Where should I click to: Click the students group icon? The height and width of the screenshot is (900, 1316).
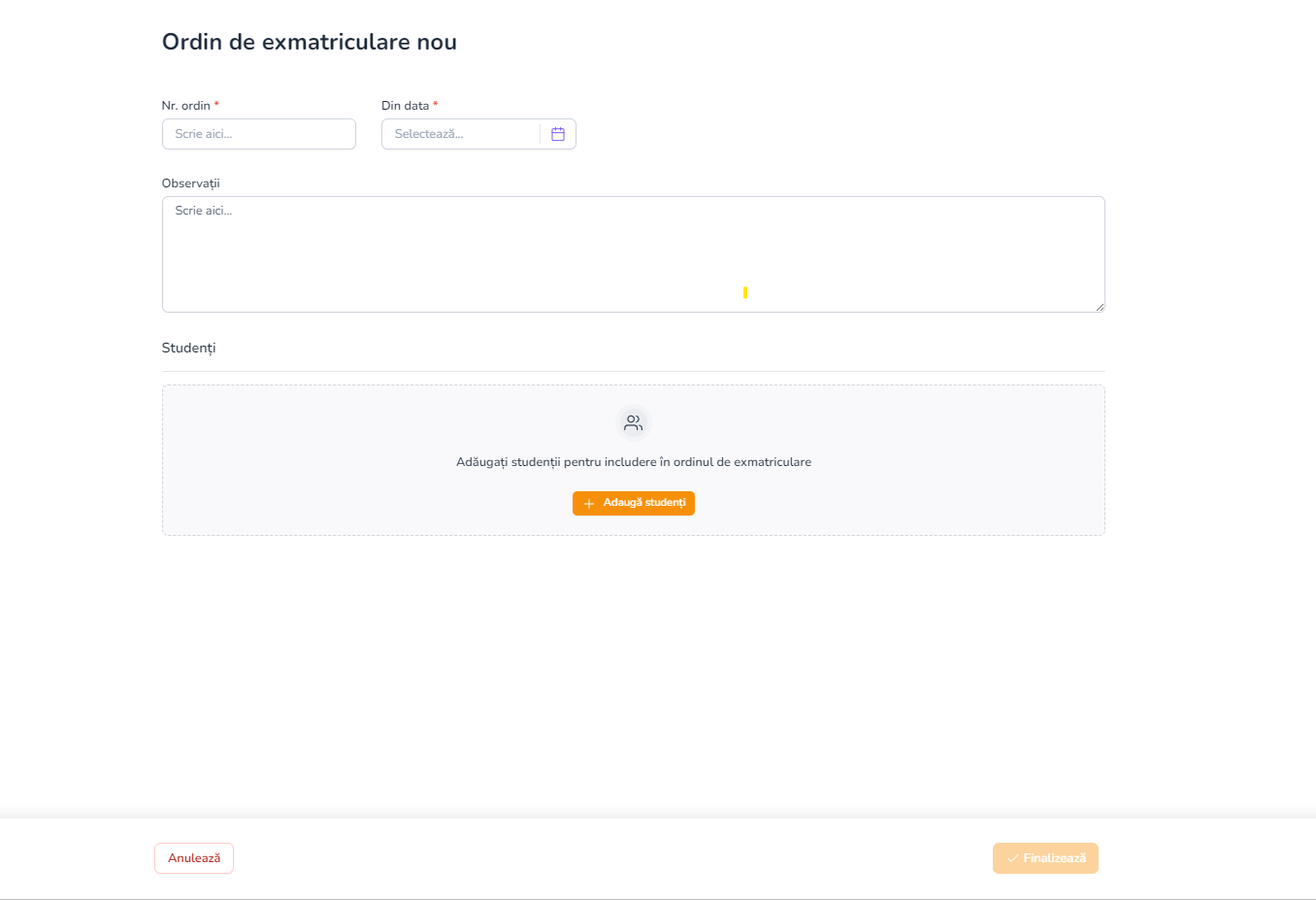pyautogui.click(x=634, y=423)
